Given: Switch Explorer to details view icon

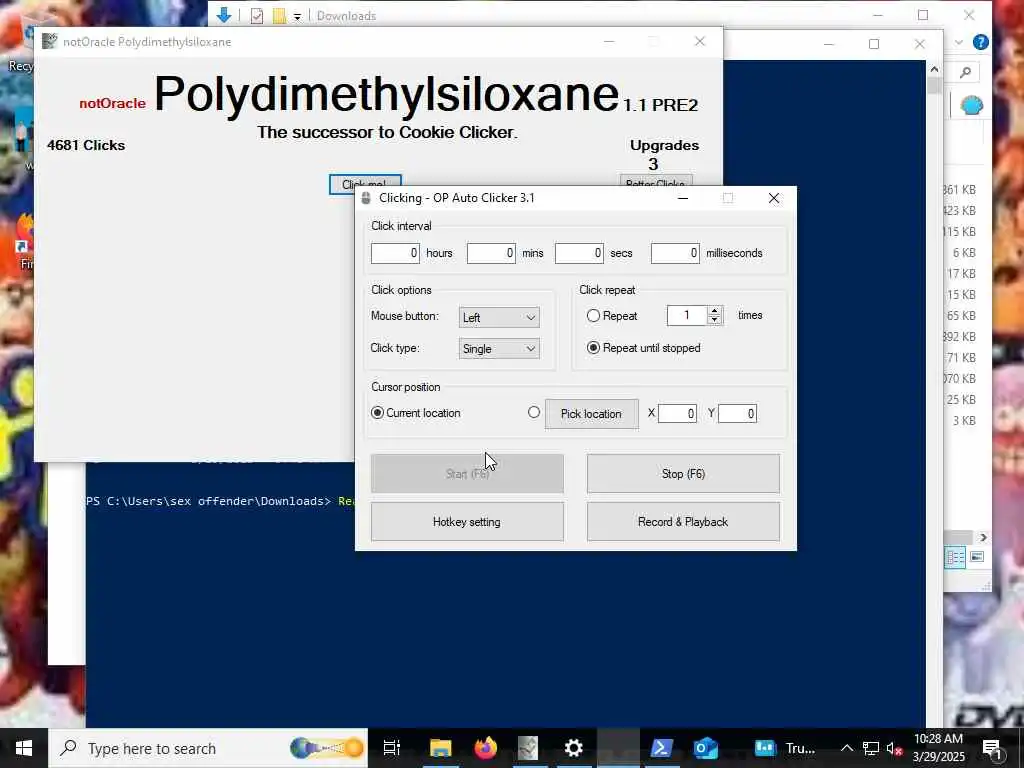Looking at the screenshot, I should 955,557.
